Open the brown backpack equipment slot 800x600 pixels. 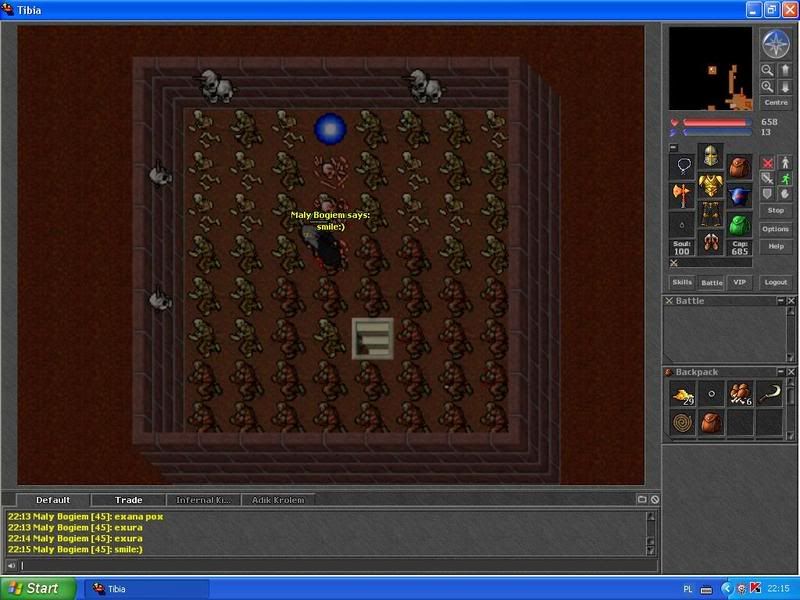click(739, 167)
